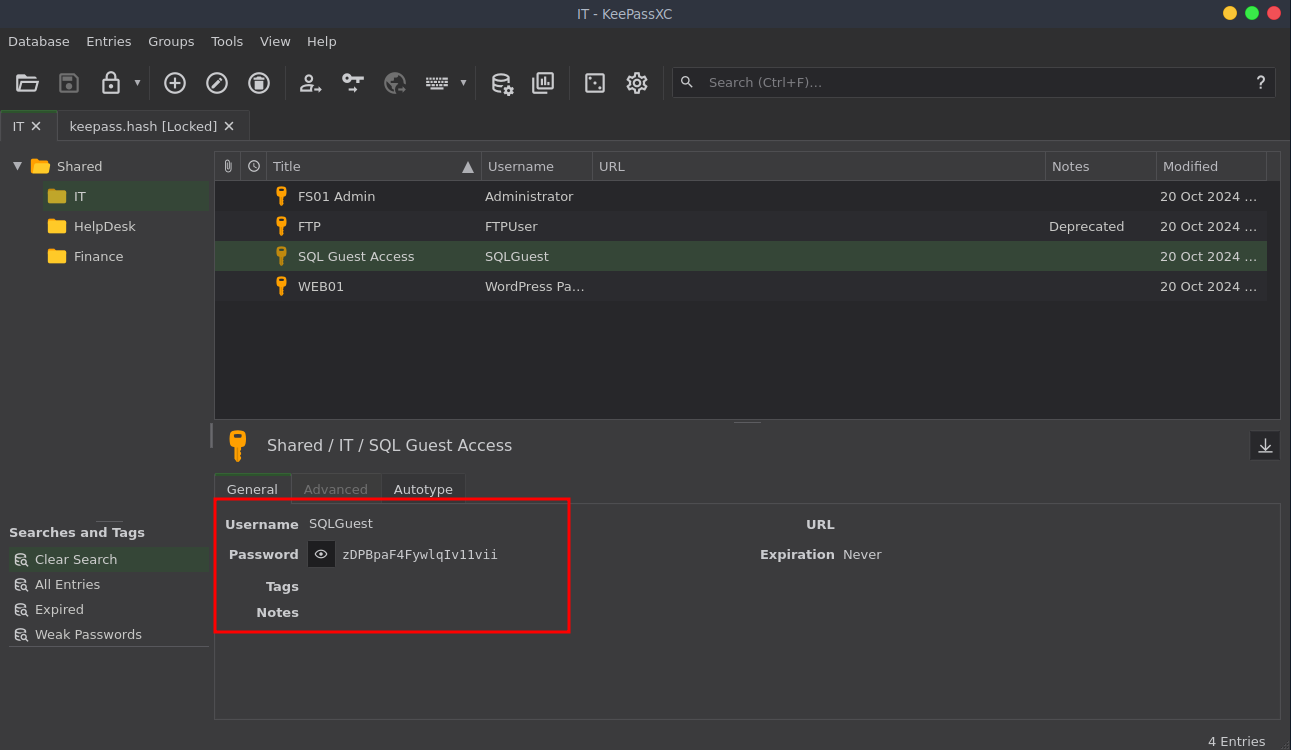Open the General details tab
The width and height of the screenshot is (1291, 750).
coord(252,489)
